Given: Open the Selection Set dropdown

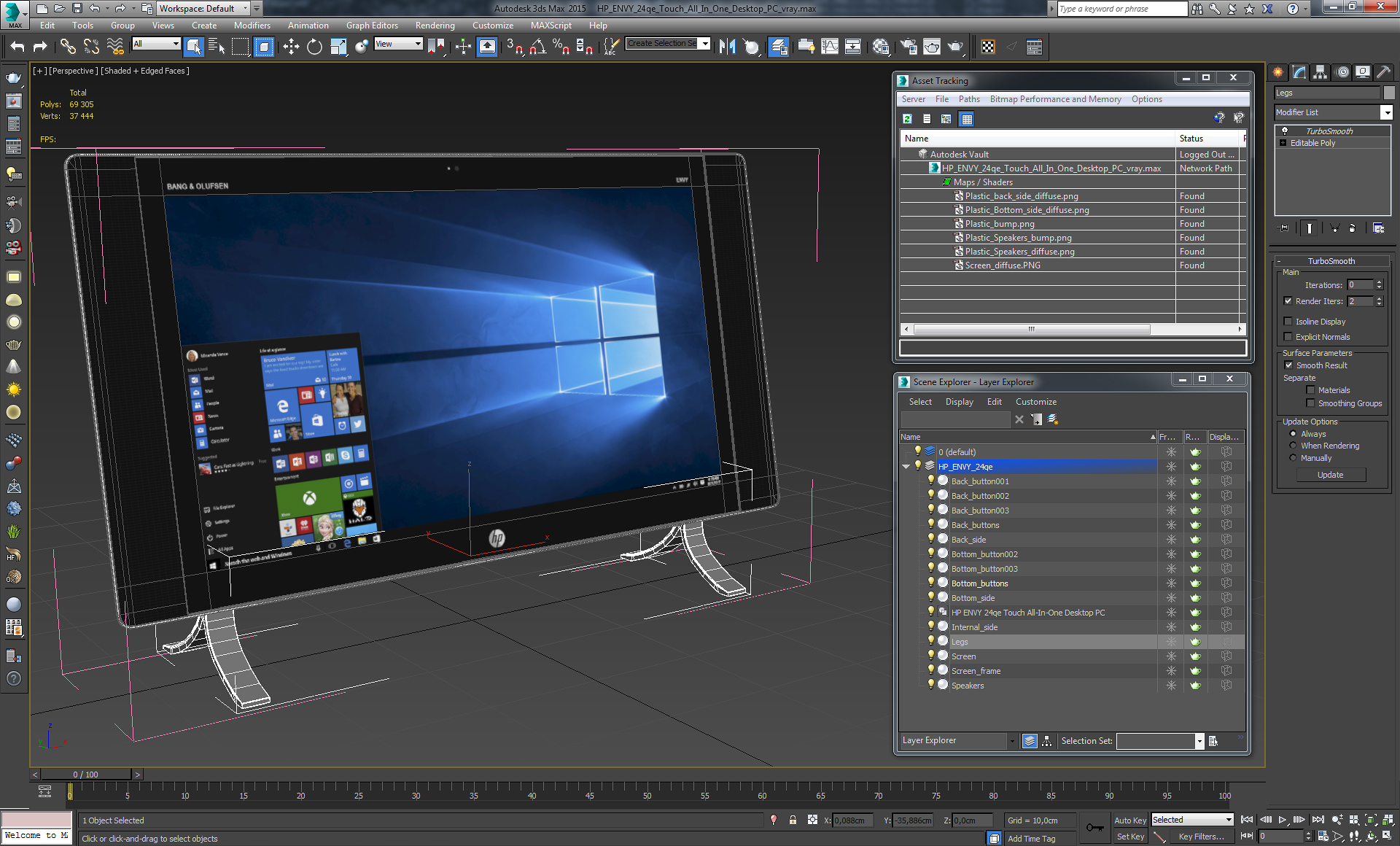Looking at the screenshot, I should [1199, 741].
